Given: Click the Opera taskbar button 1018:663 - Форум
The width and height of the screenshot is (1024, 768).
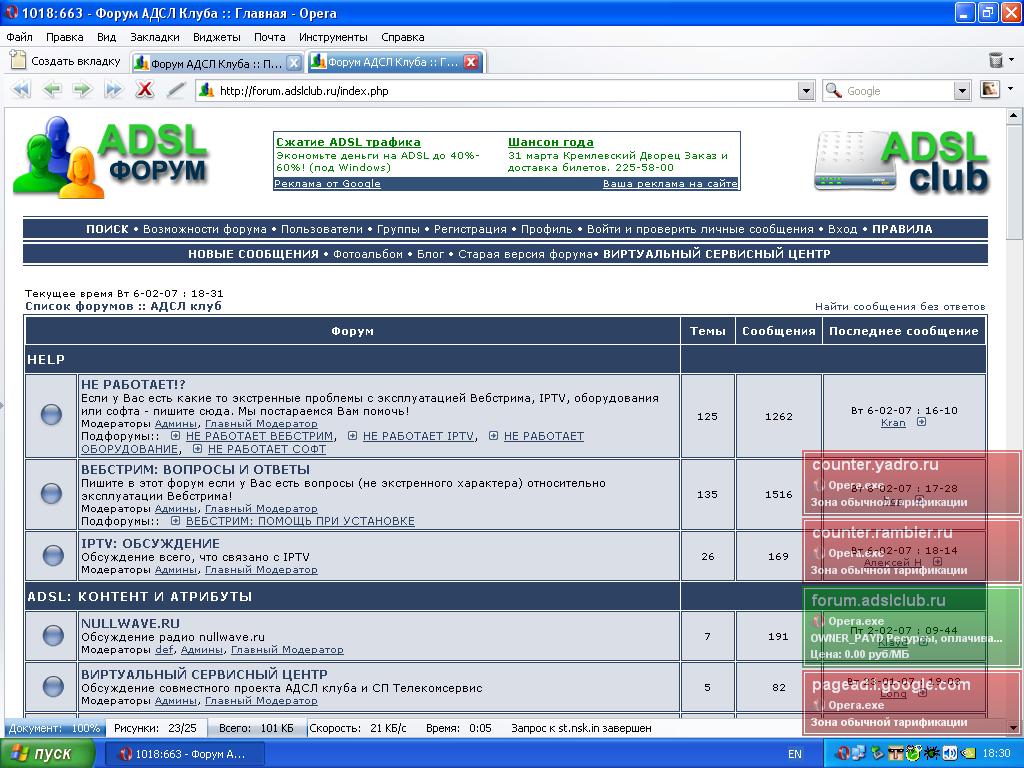Looking at the screenshot, I should click(x=184, y=754).
